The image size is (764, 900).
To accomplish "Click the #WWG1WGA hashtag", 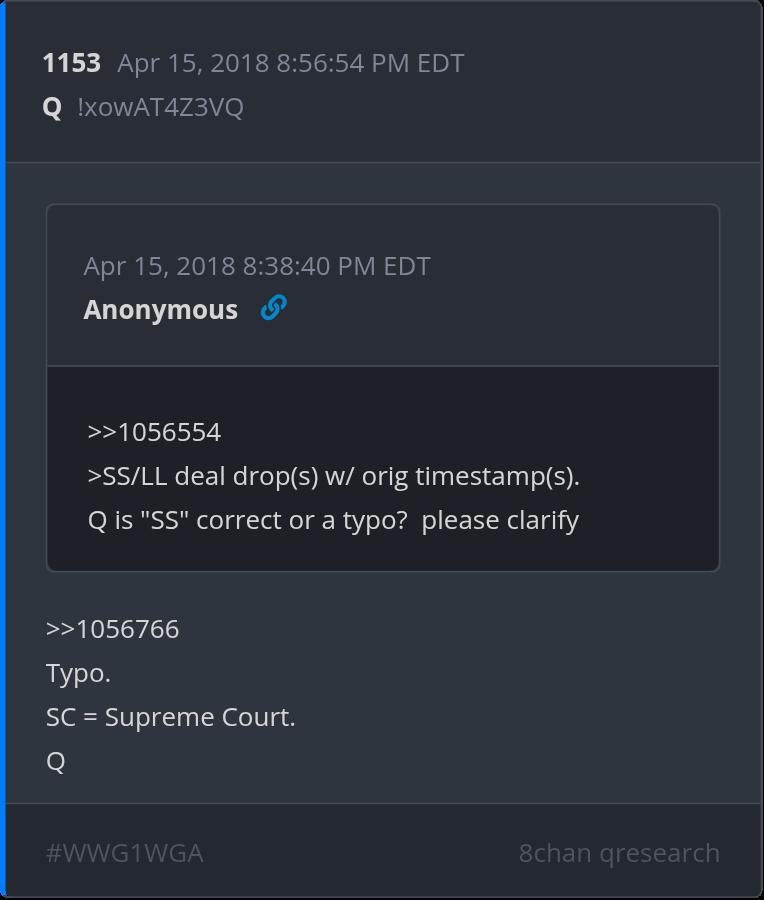I will pos(124,853).
